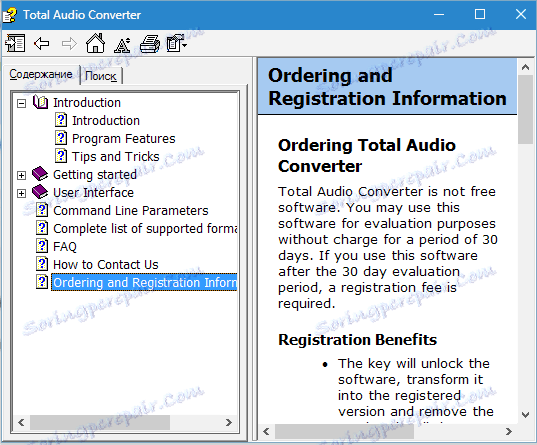
Task: Click contents tree scroll-left arrow
Action: tap(21, 422)
